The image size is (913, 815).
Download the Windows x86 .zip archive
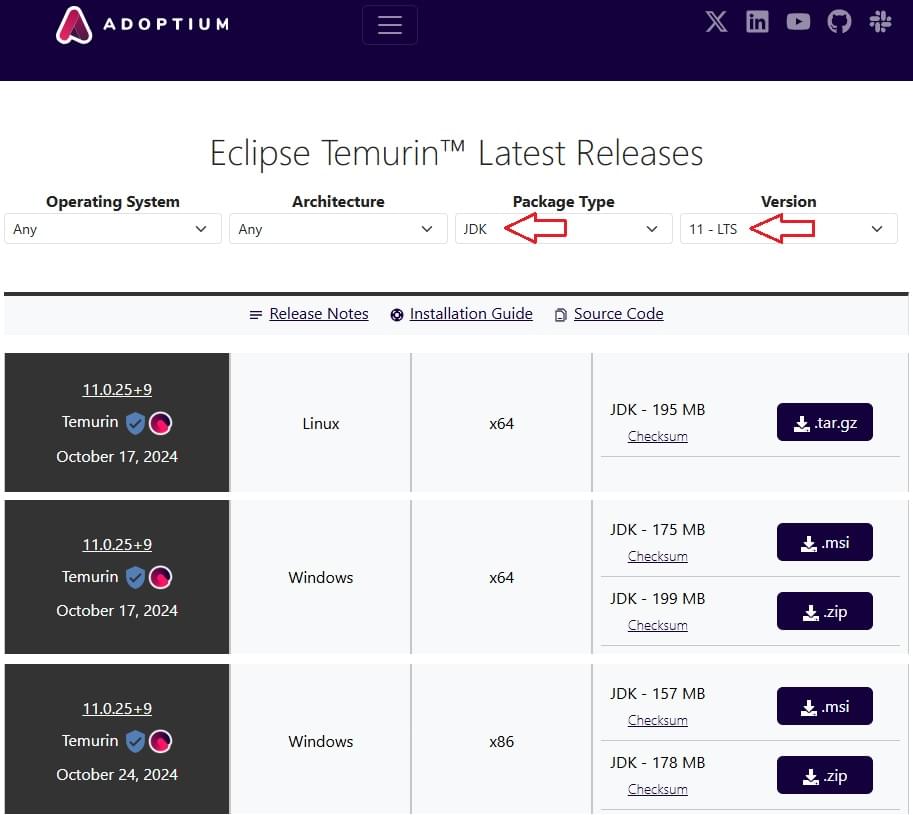[824, 776]
